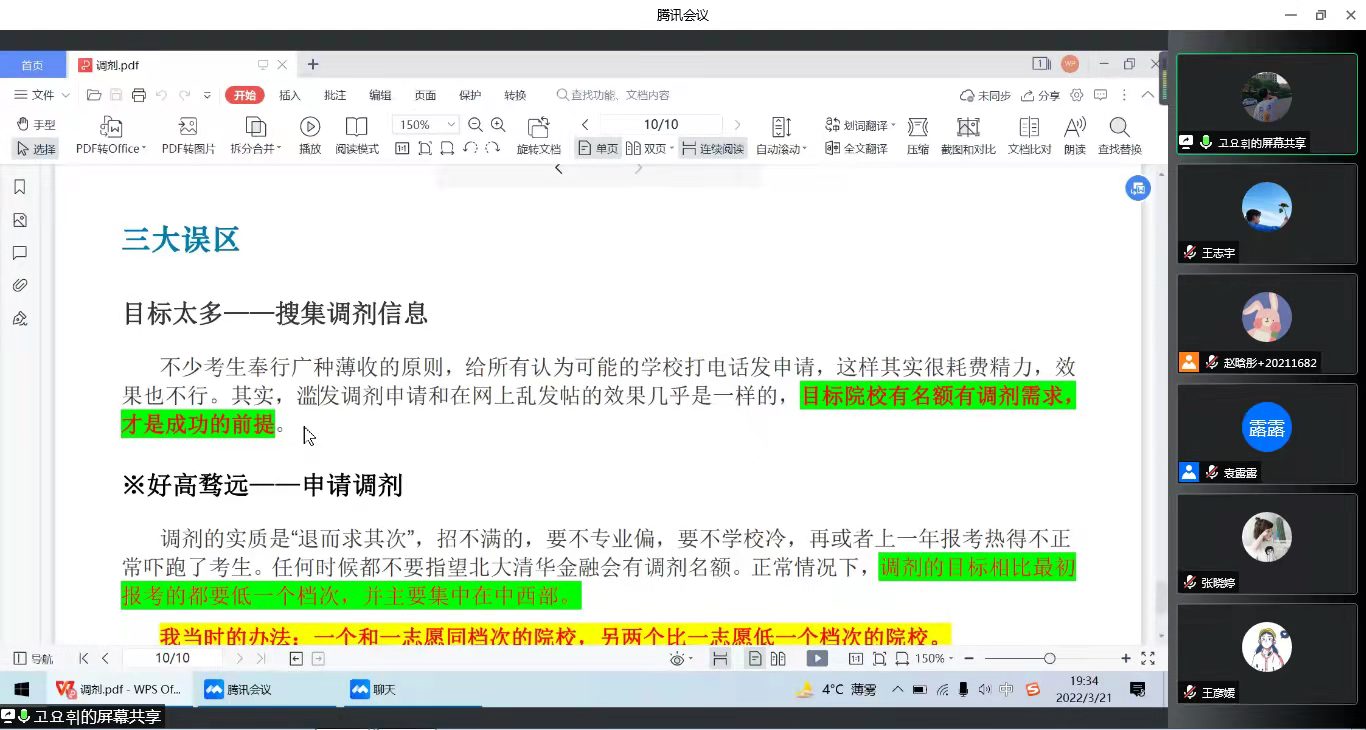Start slideshow with 播放 icon
Image resolution: width=1366 pixels, height=730 pixels.
310,127
